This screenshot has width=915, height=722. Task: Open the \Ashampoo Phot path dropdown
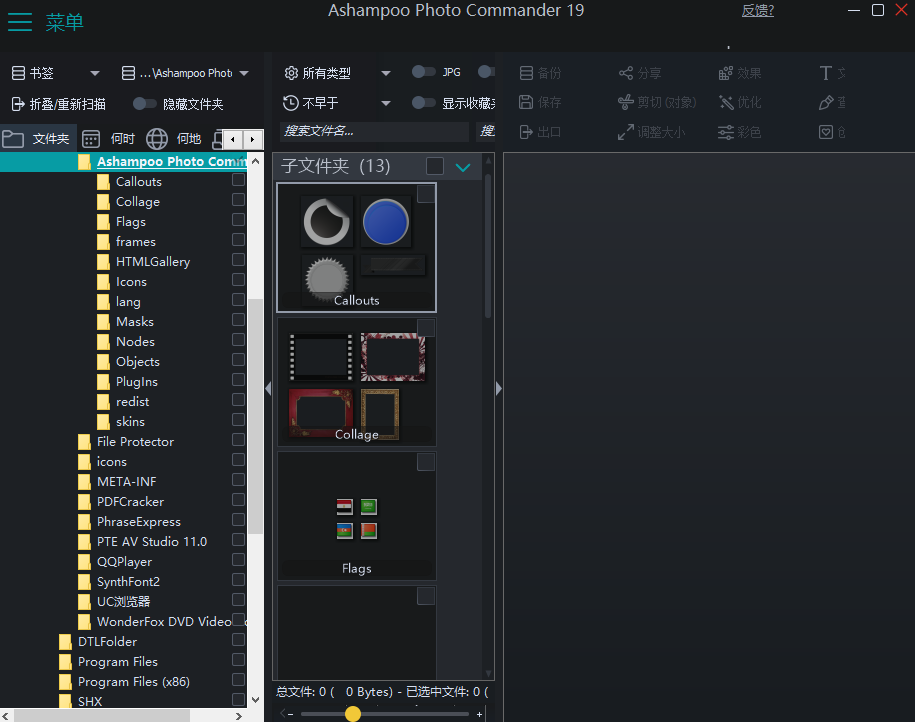(245, 74)
